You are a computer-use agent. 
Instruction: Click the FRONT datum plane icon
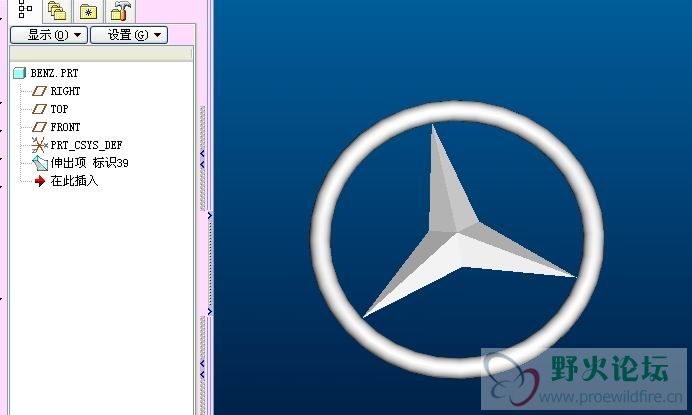click(39, 127)
